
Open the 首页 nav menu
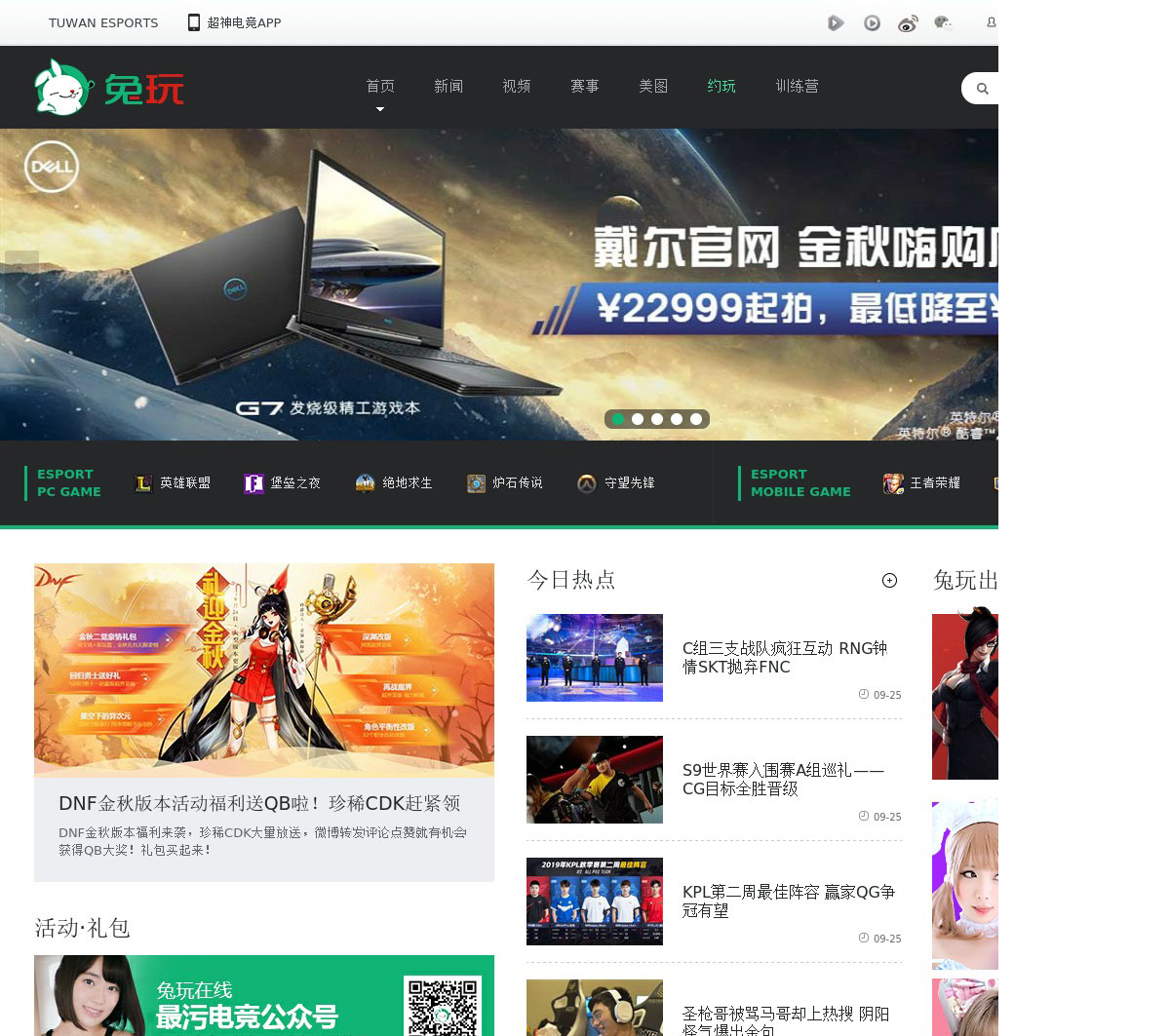(380, 87)
